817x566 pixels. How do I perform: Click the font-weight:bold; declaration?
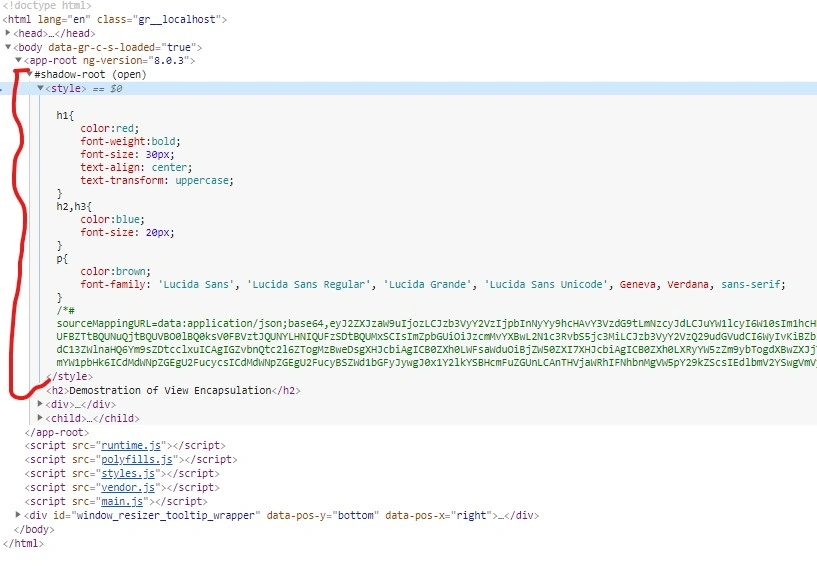(x=130, y=141)
